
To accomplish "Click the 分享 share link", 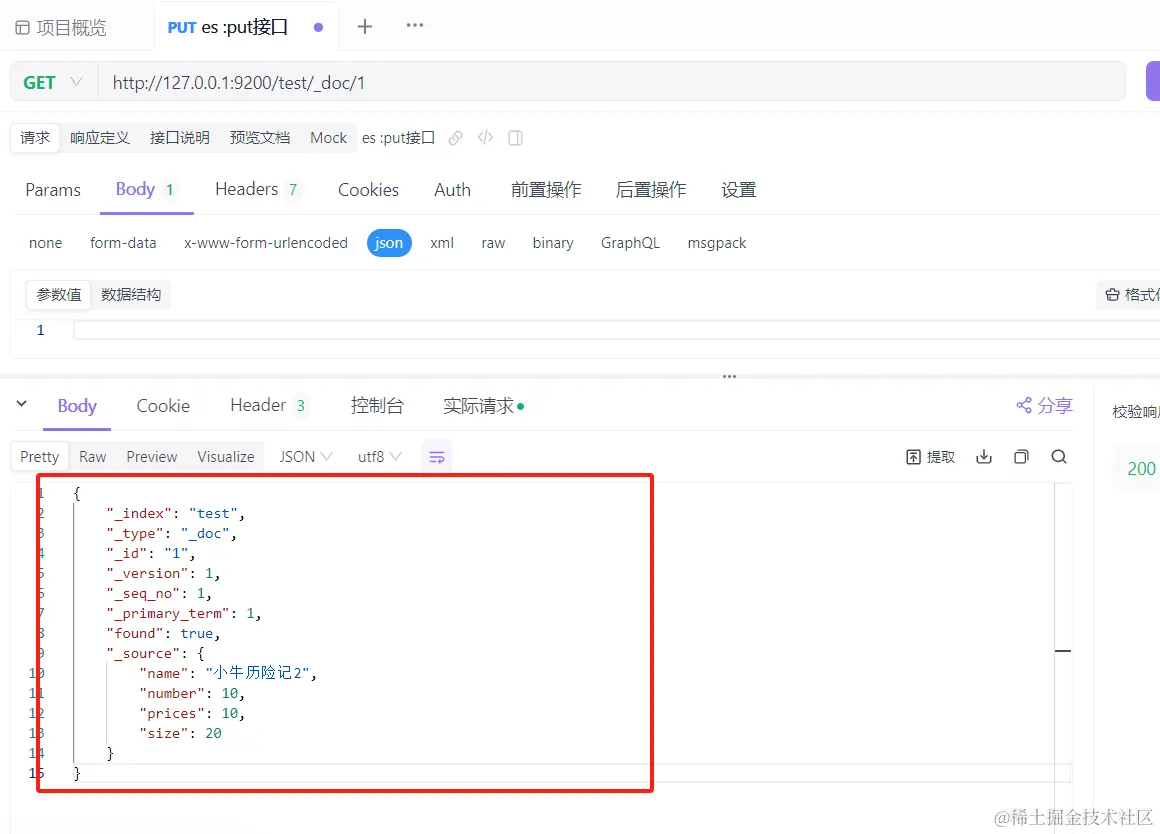I will click(x=1044, y=406).
